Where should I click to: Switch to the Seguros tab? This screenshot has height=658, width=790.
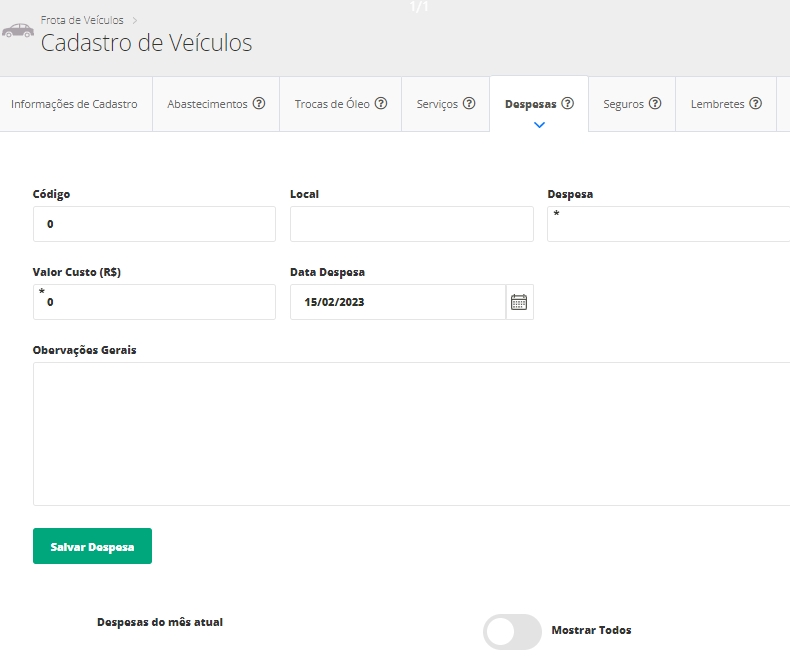click(x=632, y=104)
